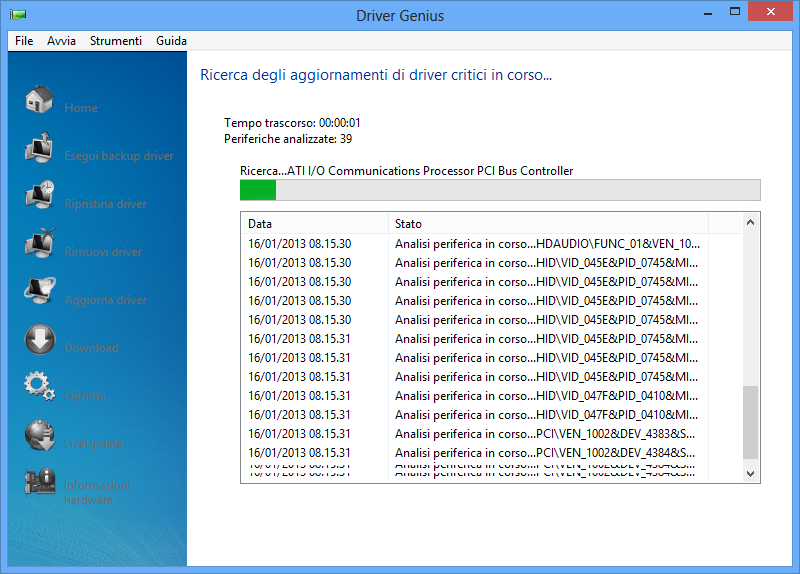Click the Esegui backup driver icon
This screenshot has height=574, width=800.
coord(40,147)
